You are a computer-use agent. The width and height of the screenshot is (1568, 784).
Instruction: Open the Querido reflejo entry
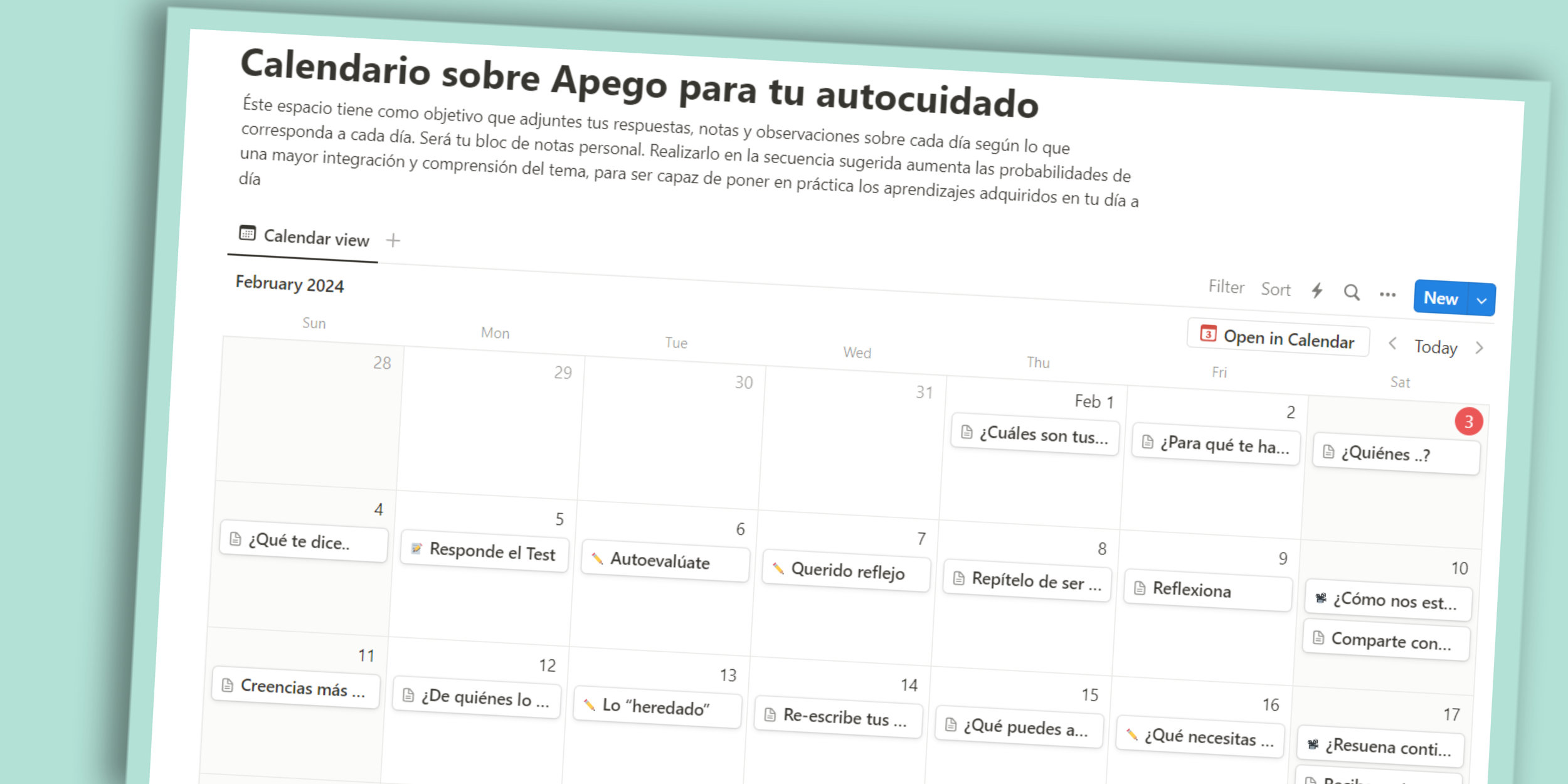point(847,571)
